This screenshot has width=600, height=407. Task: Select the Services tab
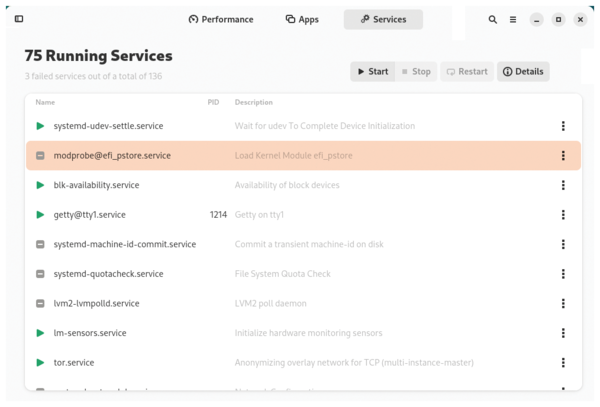click(x=383, y=19)
